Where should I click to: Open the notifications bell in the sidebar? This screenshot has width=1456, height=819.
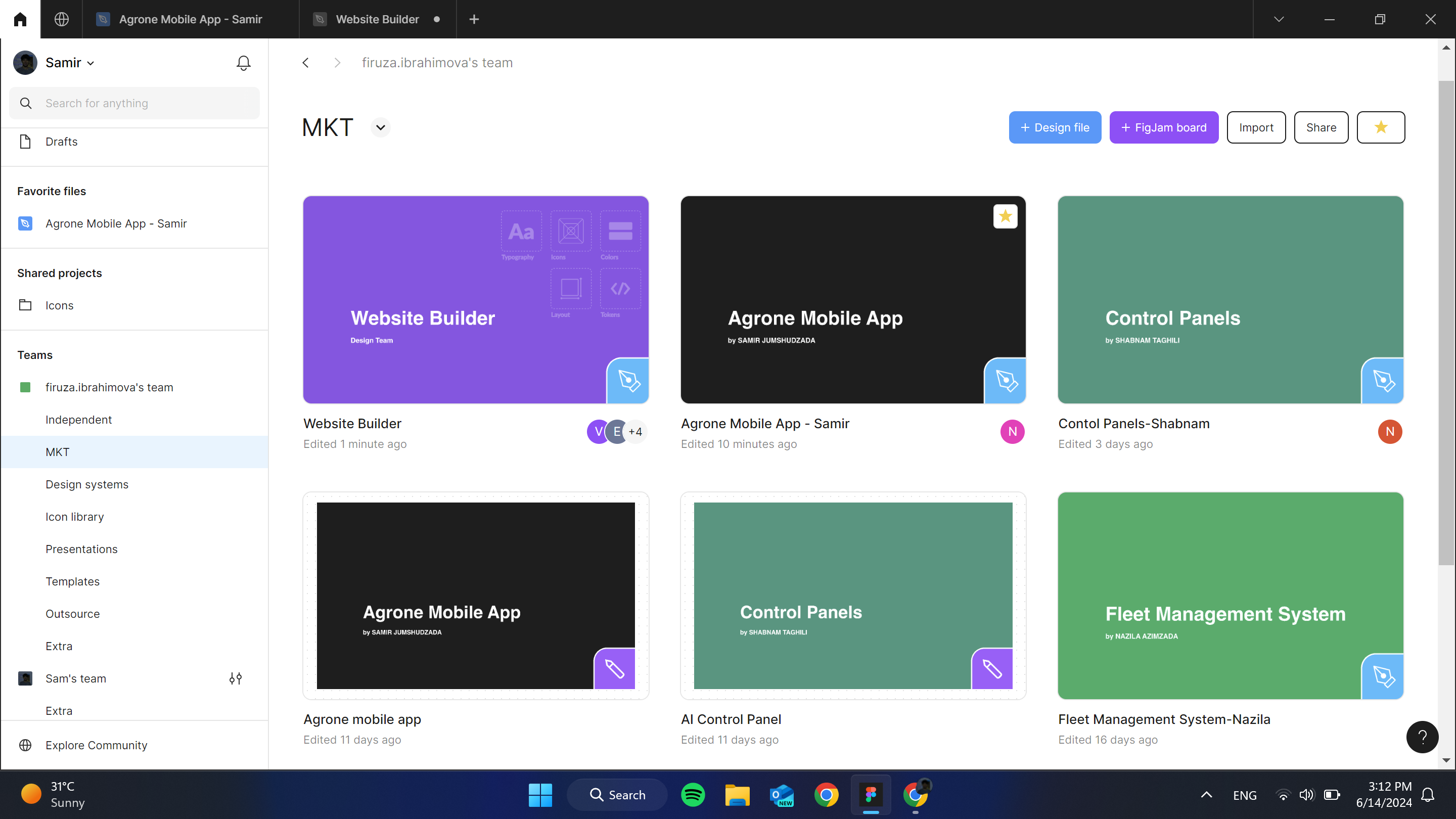(244, 63)
